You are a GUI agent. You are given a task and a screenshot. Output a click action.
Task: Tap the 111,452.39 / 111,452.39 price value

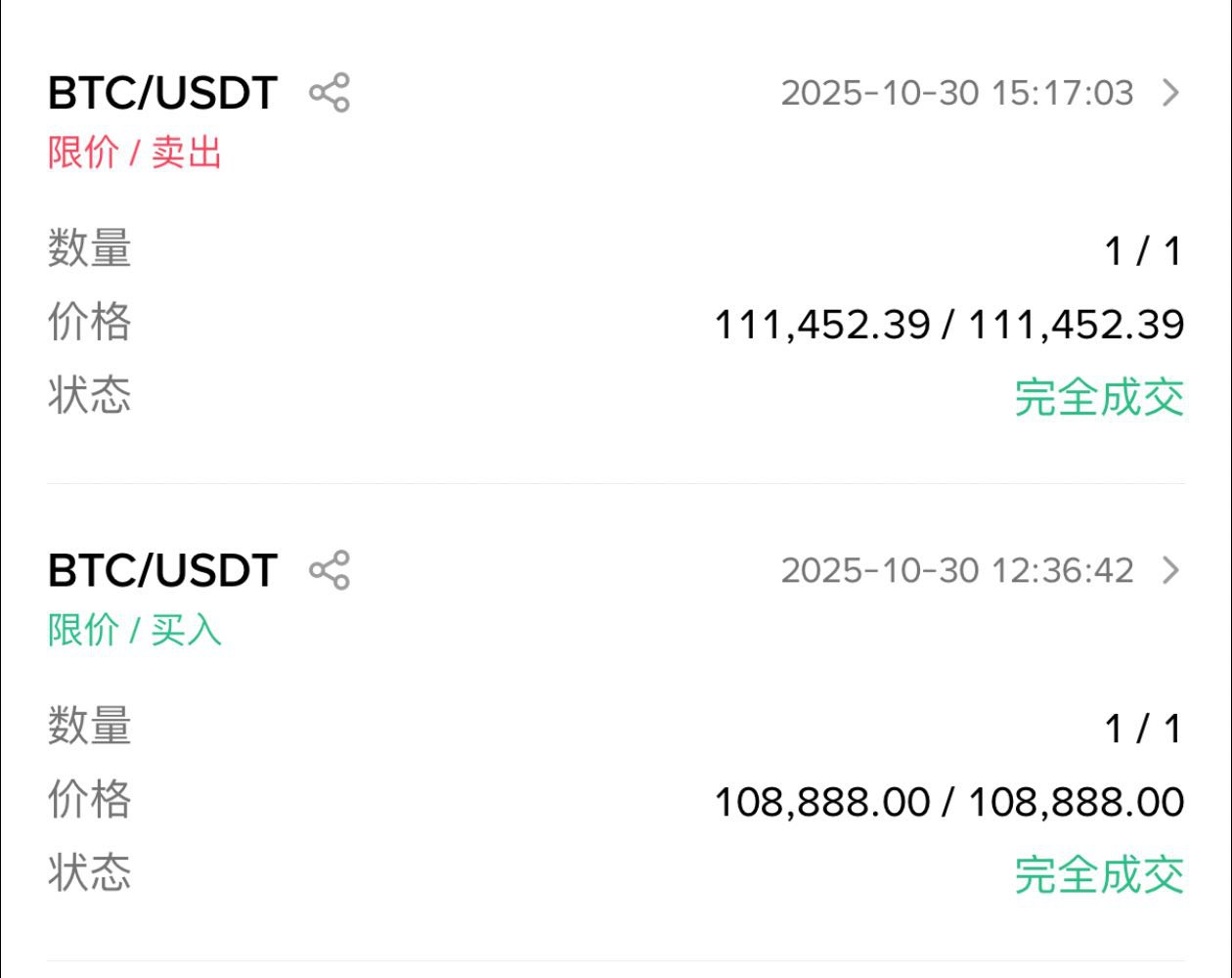pyautogui.click(x=948, y=325)
